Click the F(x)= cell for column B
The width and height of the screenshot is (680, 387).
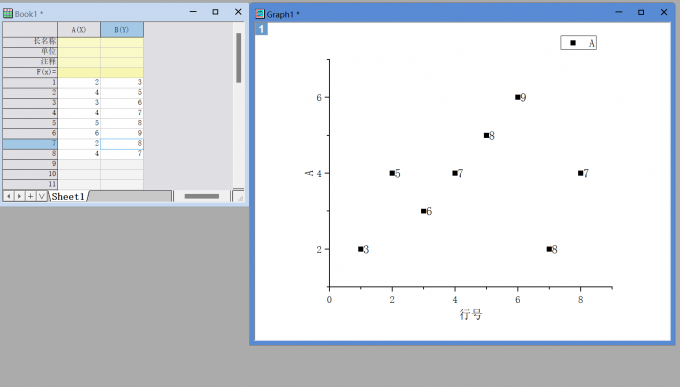coord(122,72)
